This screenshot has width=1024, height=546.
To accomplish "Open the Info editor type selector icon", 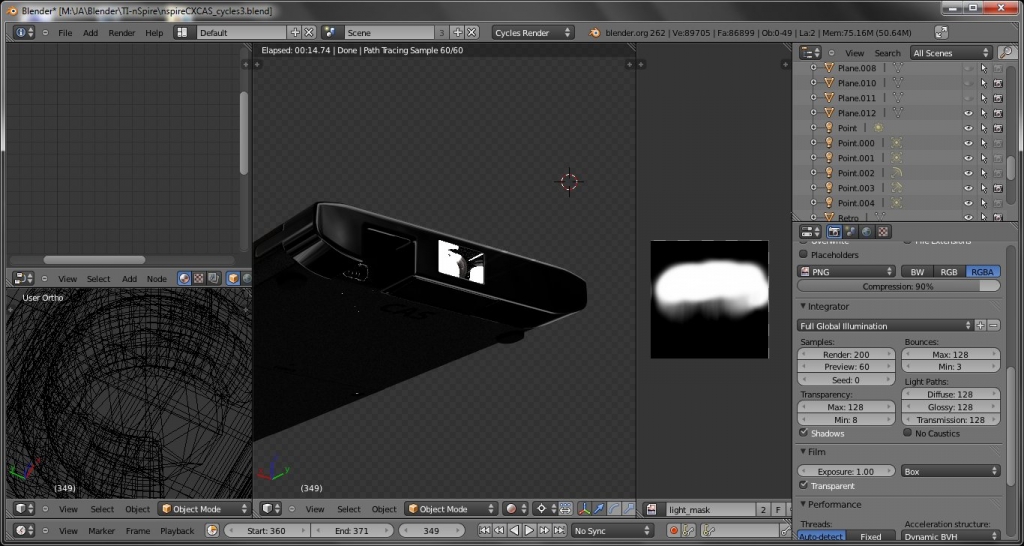I will click(24, 32).
